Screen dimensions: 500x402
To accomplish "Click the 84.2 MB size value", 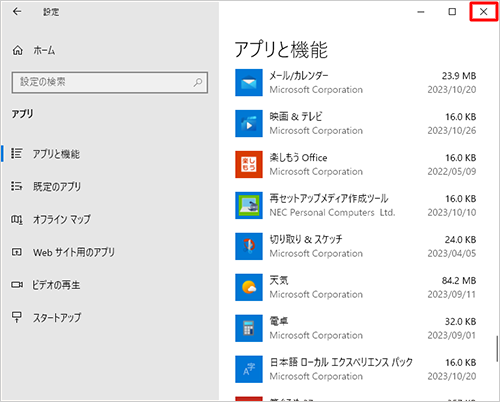I will click(459, 281).
